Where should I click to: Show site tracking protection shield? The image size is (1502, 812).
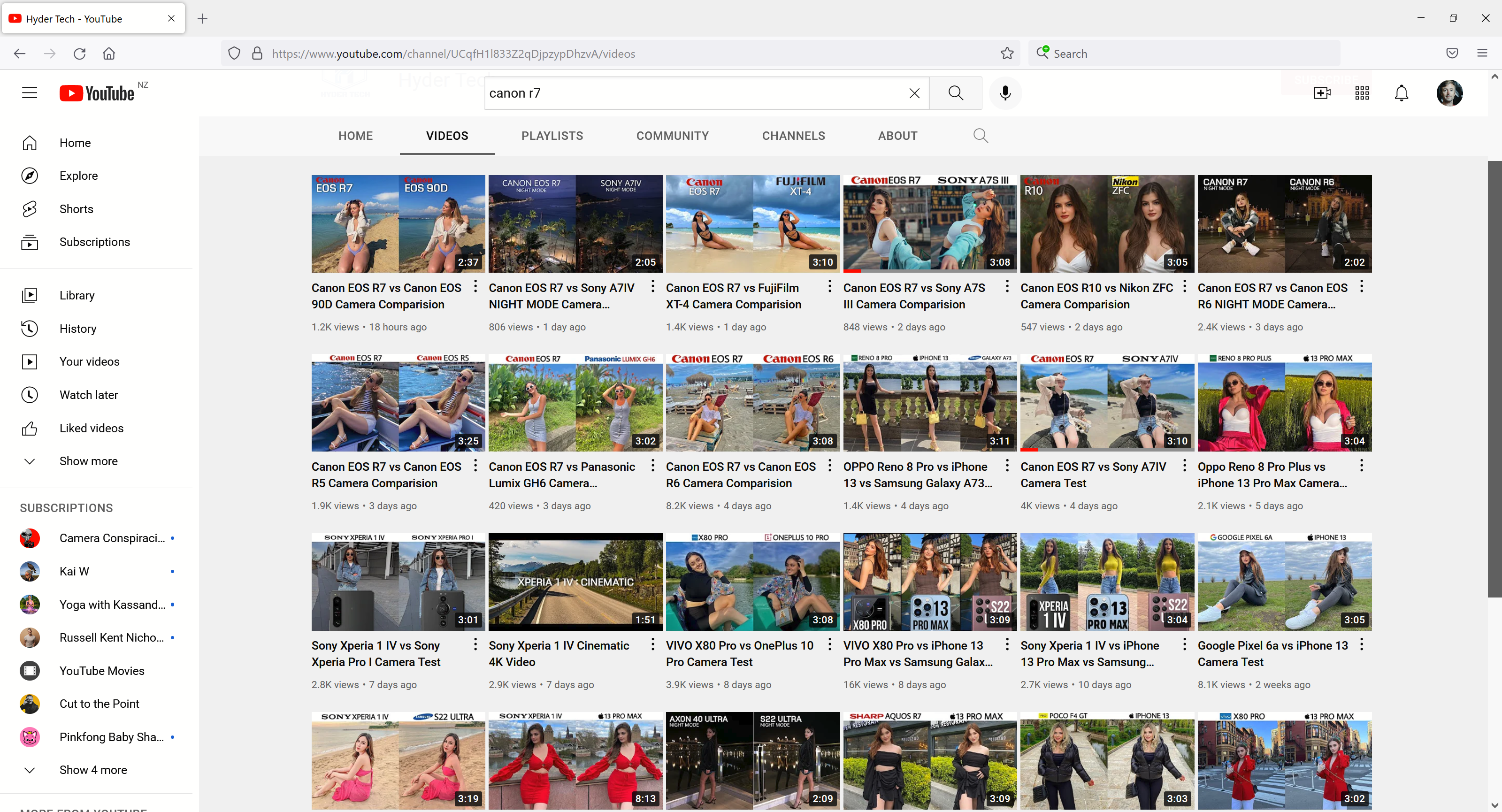point(234,54)
